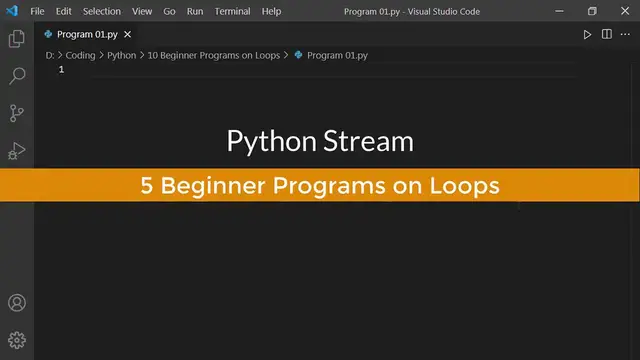Expand the Python breadcrumb folder
This screenshot has height=360, width=640.
(122, 56)
